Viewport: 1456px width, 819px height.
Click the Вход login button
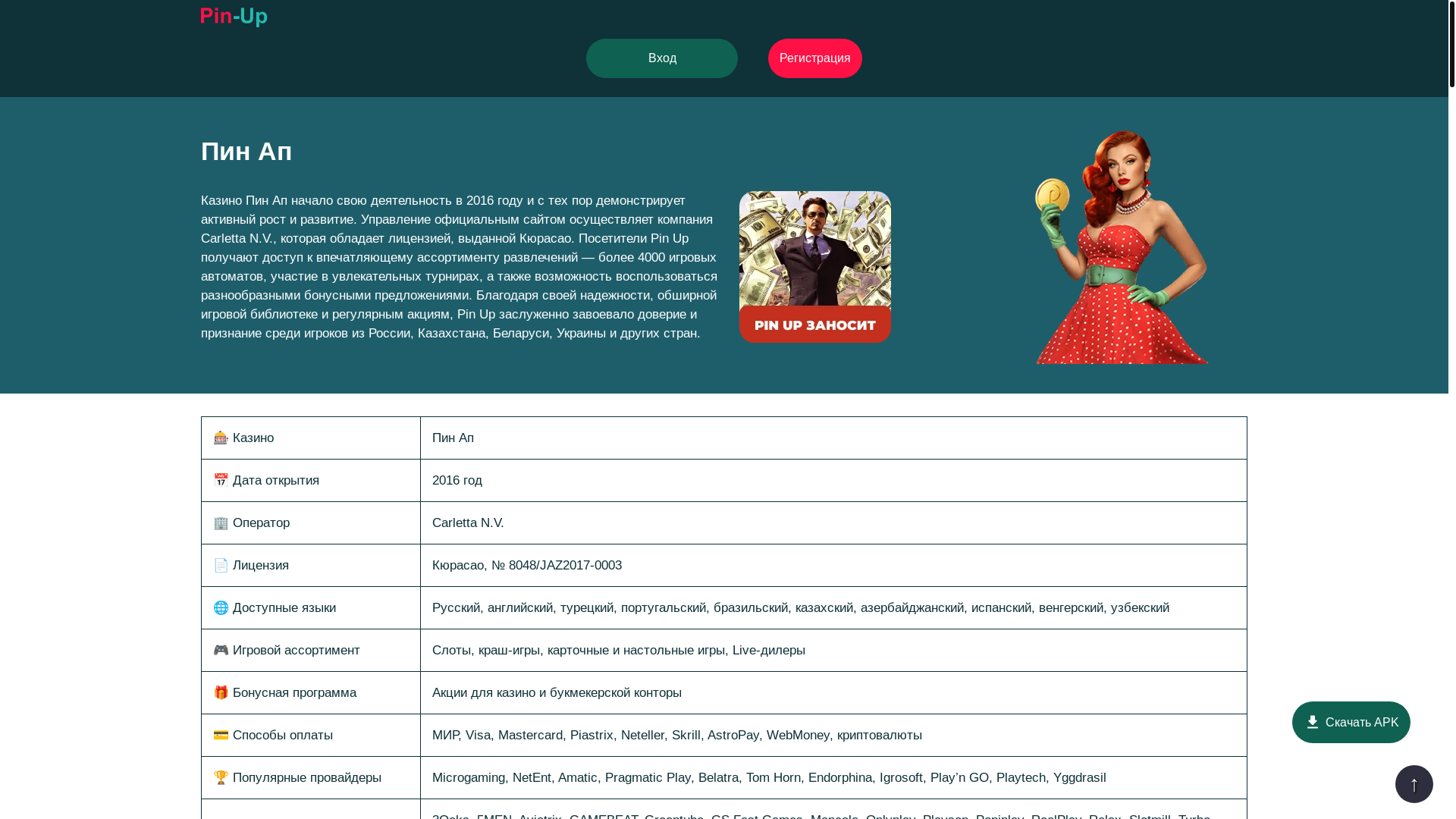click(661, 58)
